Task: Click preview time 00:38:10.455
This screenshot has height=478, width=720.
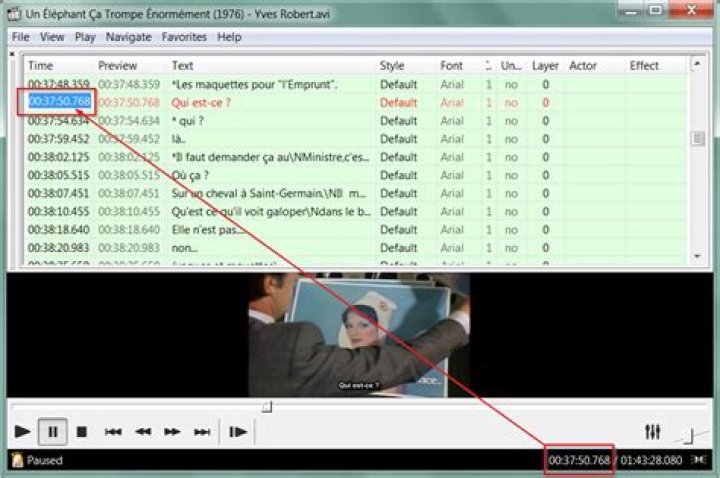Action: click(x=129, y=212)
